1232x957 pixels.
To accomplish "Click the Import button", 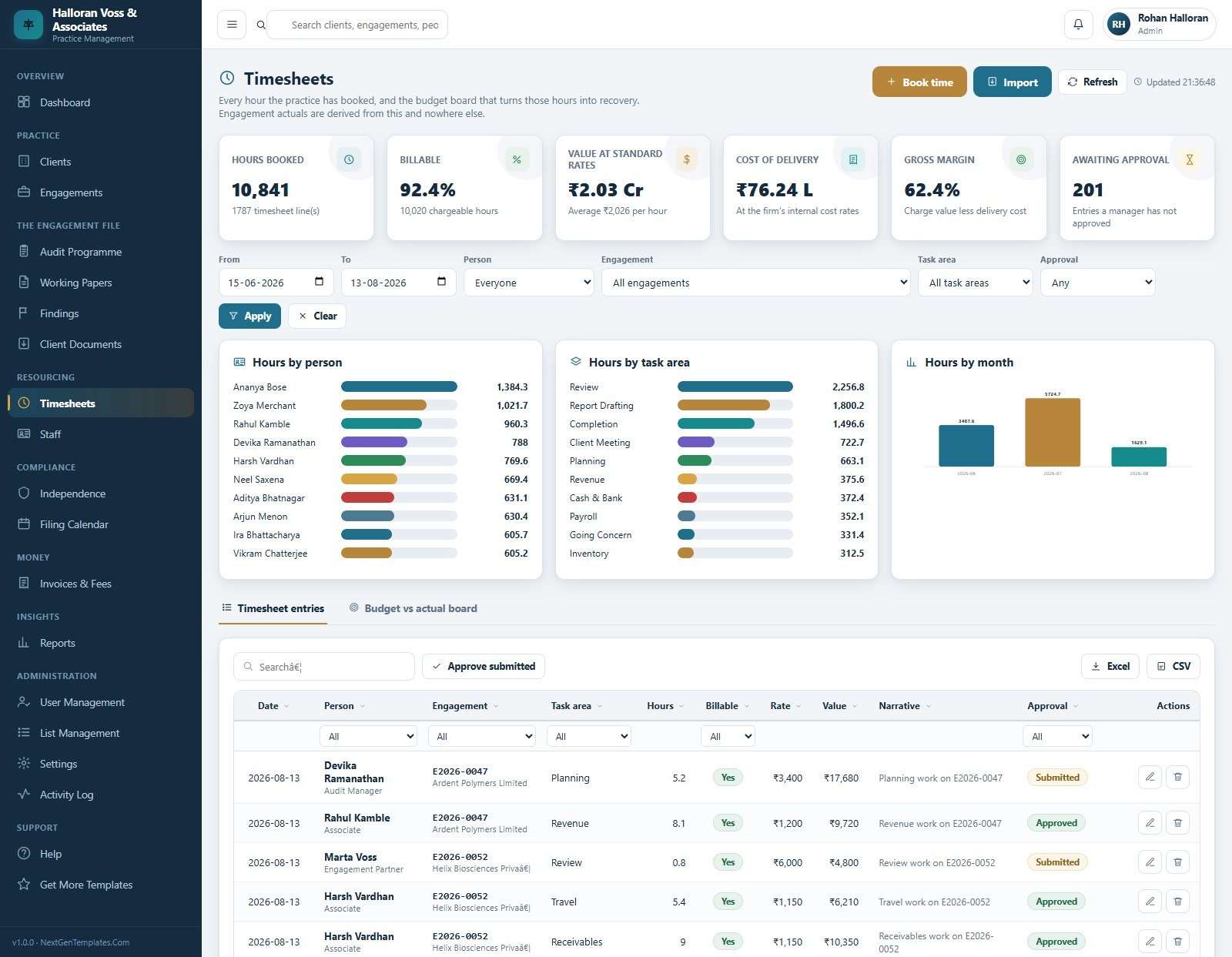I will point(1013,82).
